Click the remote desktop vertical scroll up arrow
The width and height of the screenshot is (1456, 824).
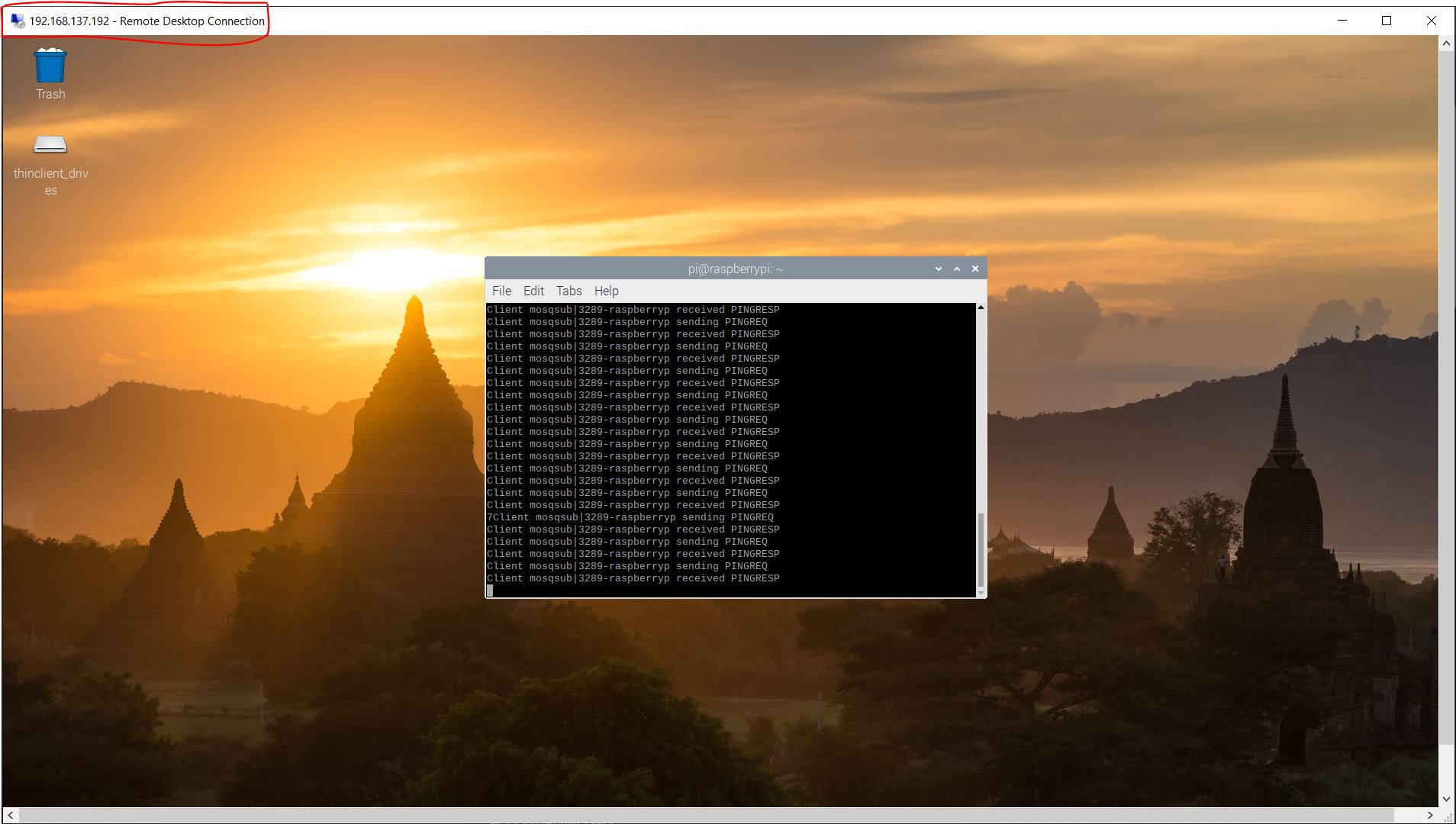click(1446, 44)
